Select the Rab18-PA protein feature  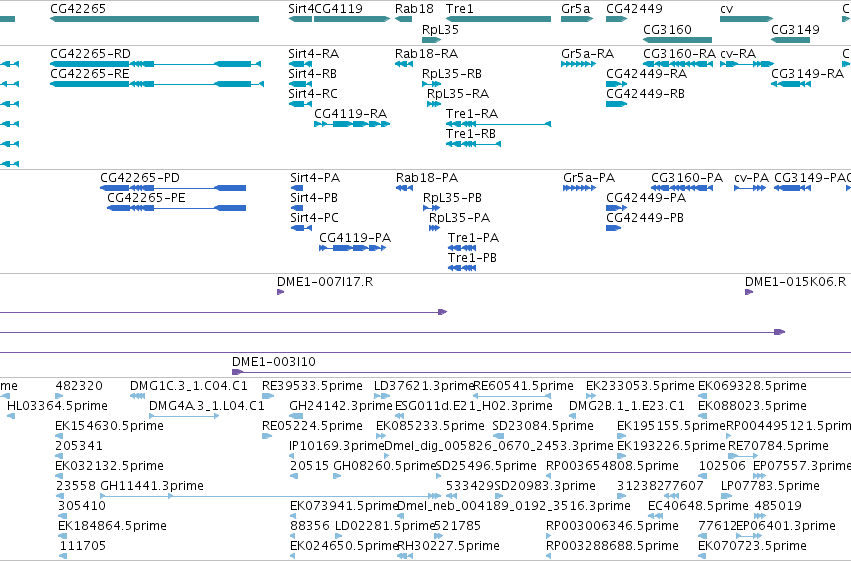click(x=404, y=188)
